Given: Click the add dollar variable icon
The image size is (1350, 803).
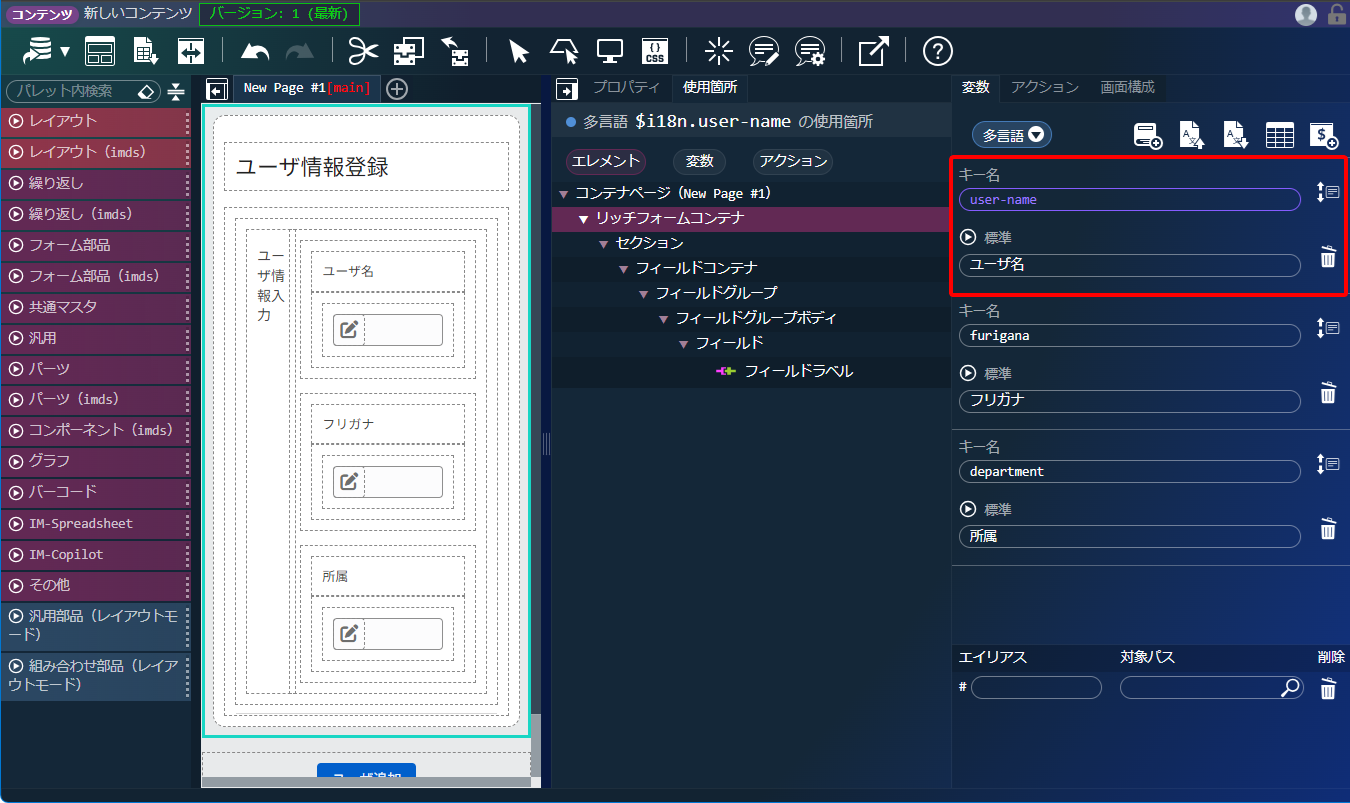Looking at the screenshot, I should pyautogui.click(x=1324, y=136).
